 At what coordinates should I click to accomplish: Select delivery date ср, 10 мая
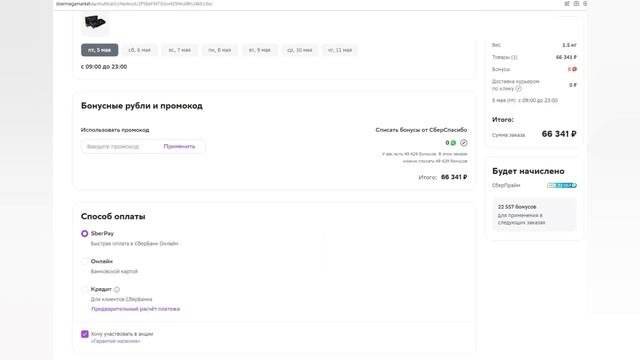pyautogui.click(x=300, y=50)
